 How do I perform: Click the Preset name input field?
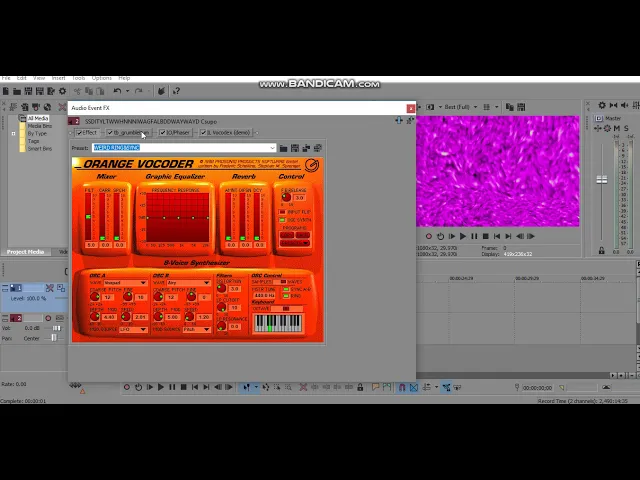point(180,148)
